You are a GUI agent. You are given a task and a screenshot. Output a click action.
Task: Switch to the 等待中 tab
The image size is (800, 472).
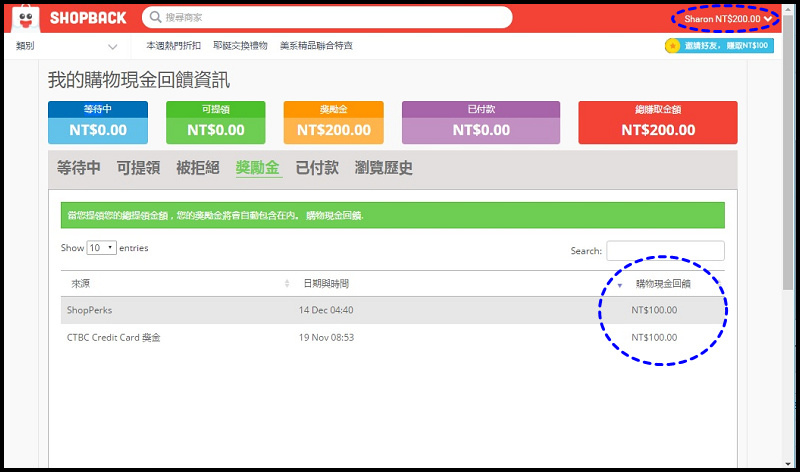coord(79,167)
